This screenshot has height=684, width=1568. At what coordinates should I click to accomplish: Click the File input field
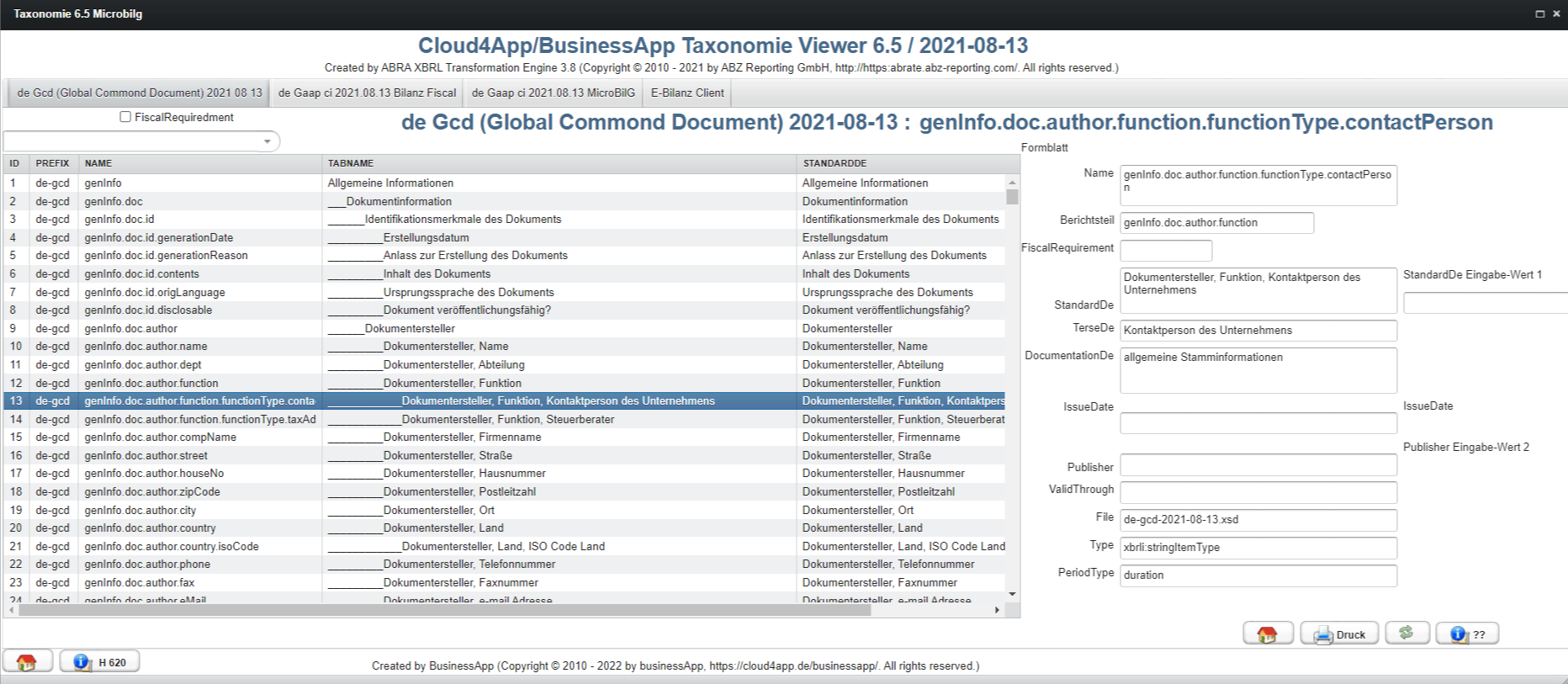pyautogui.click(x=1258, y=520)
